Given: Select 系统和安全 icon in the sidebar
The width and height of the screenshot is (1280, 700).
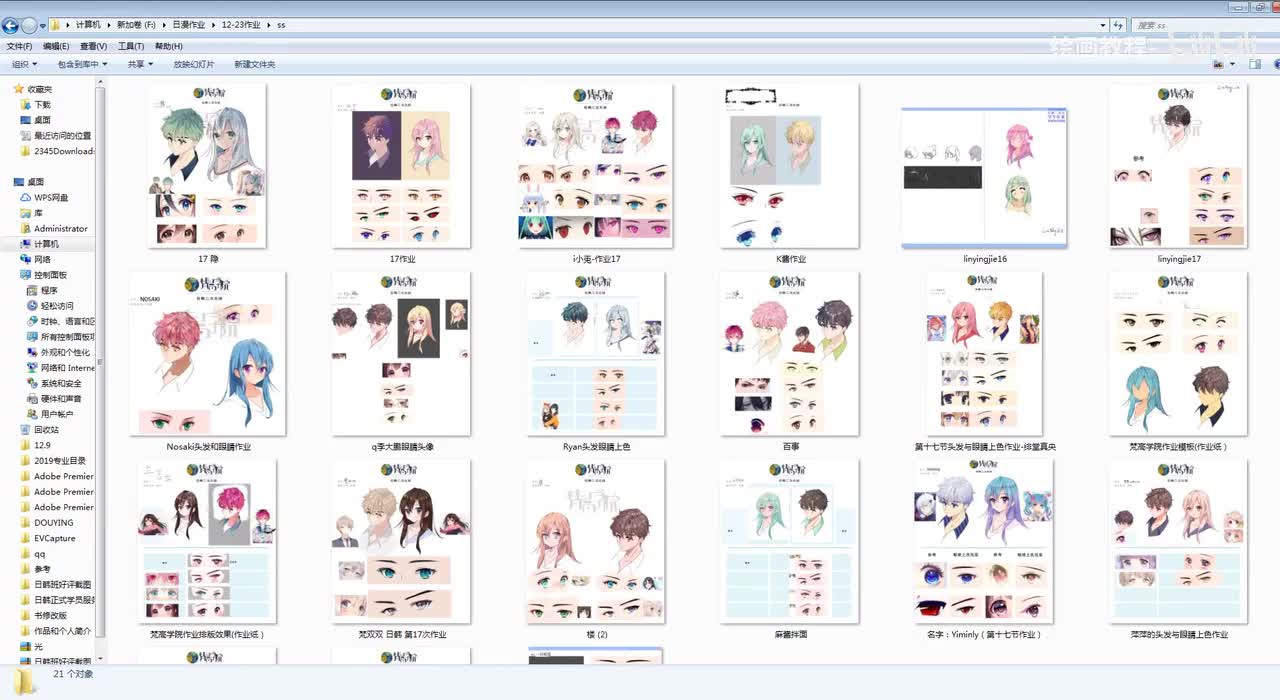Looking at the screenshot, I should click(32, 383).
